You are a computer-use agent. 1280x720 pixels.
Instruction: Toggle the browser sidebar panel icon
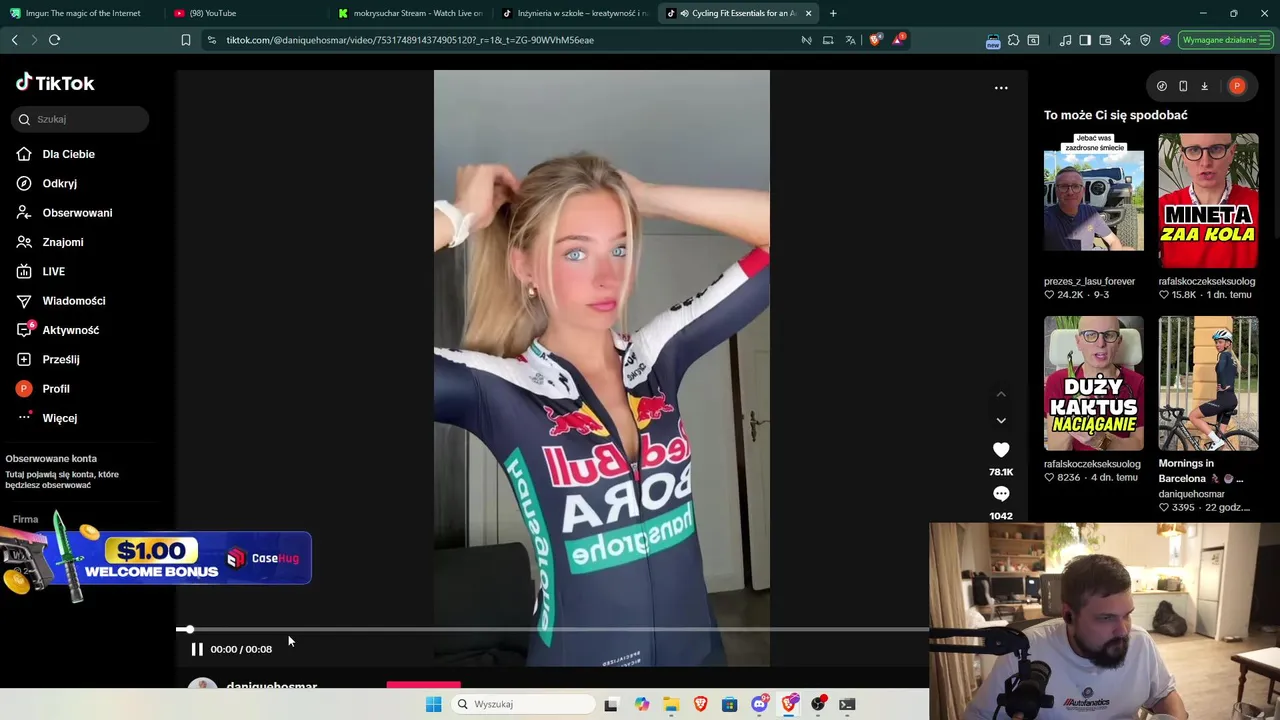1085,40
